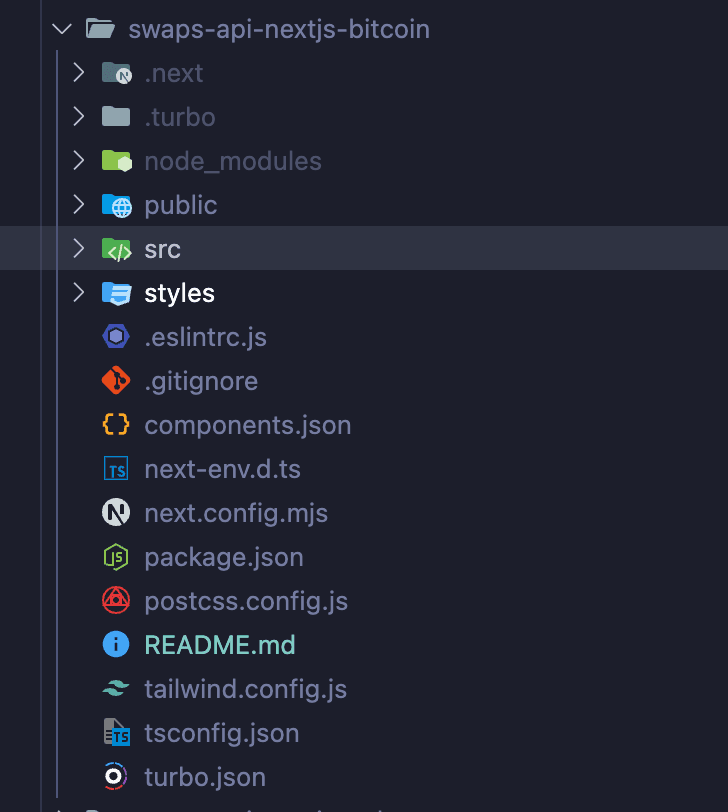728x812 pixels.
Task: Click the git icon beside .gitignore
Action: pyautogui.click(x=116, y=381)
